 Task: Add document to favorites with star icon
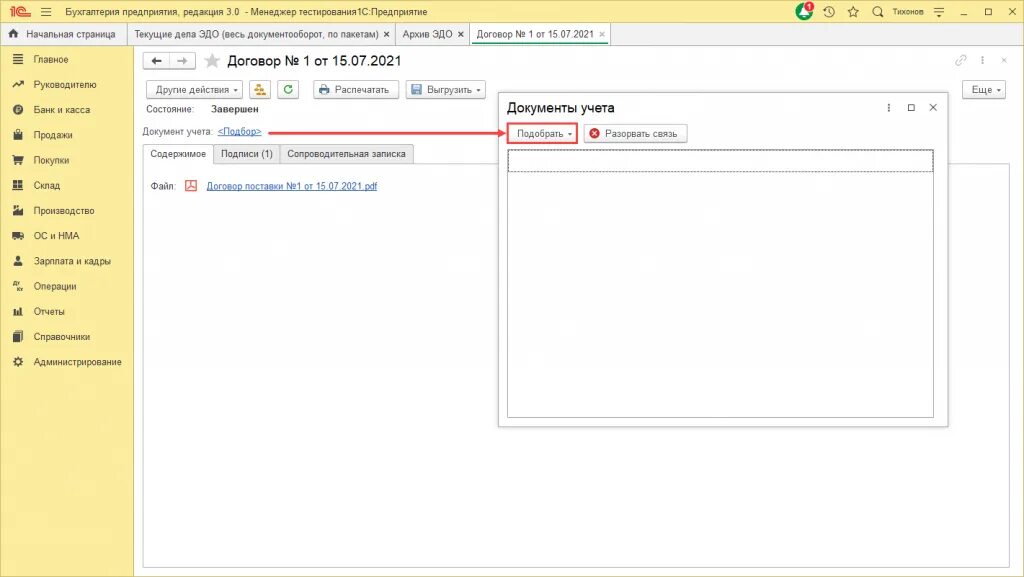click(x=212, y=61)
